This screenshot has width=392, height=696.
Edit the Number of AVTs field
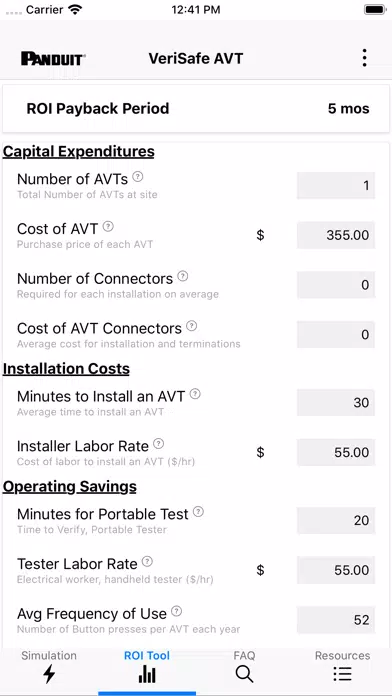[336, 186]
